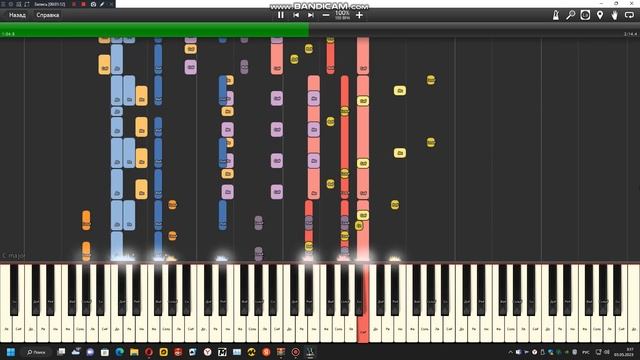This screenshot has width=640, height=360.
Task: Toggle the metronome icon
Action: [x=556, y=15]
